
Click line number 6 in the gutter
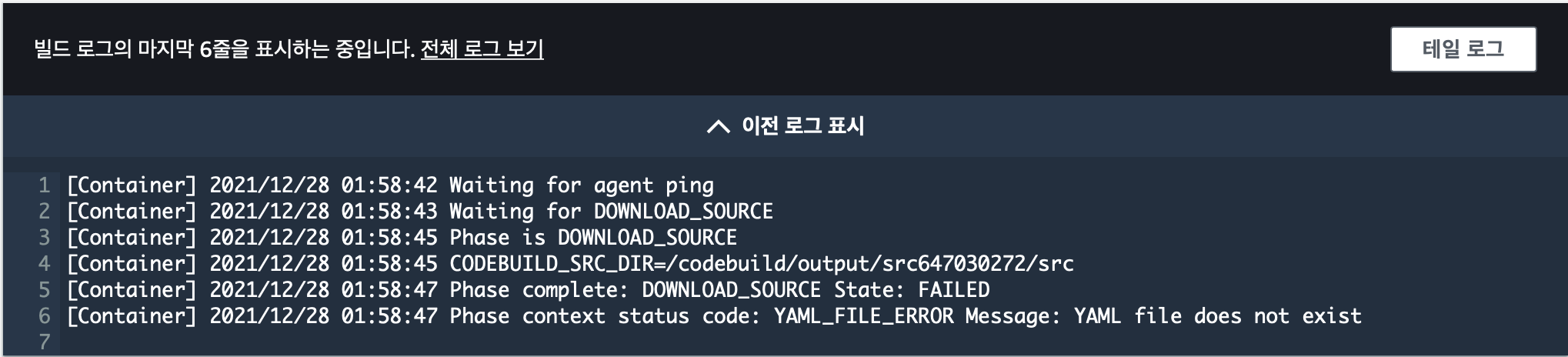[x=45, y=316]
